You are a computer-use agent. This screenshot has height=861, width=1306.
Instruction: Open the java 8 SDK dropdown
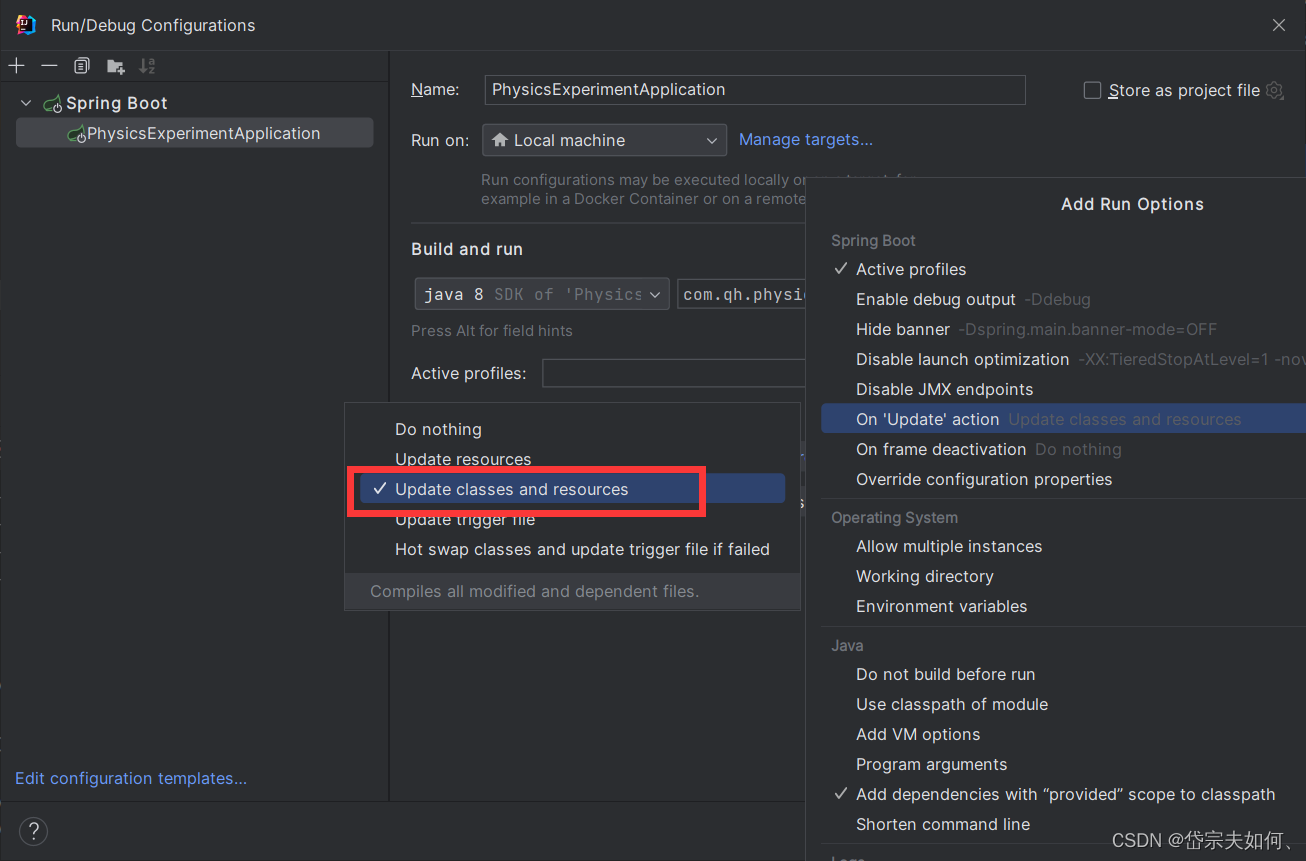click(542, 294)
